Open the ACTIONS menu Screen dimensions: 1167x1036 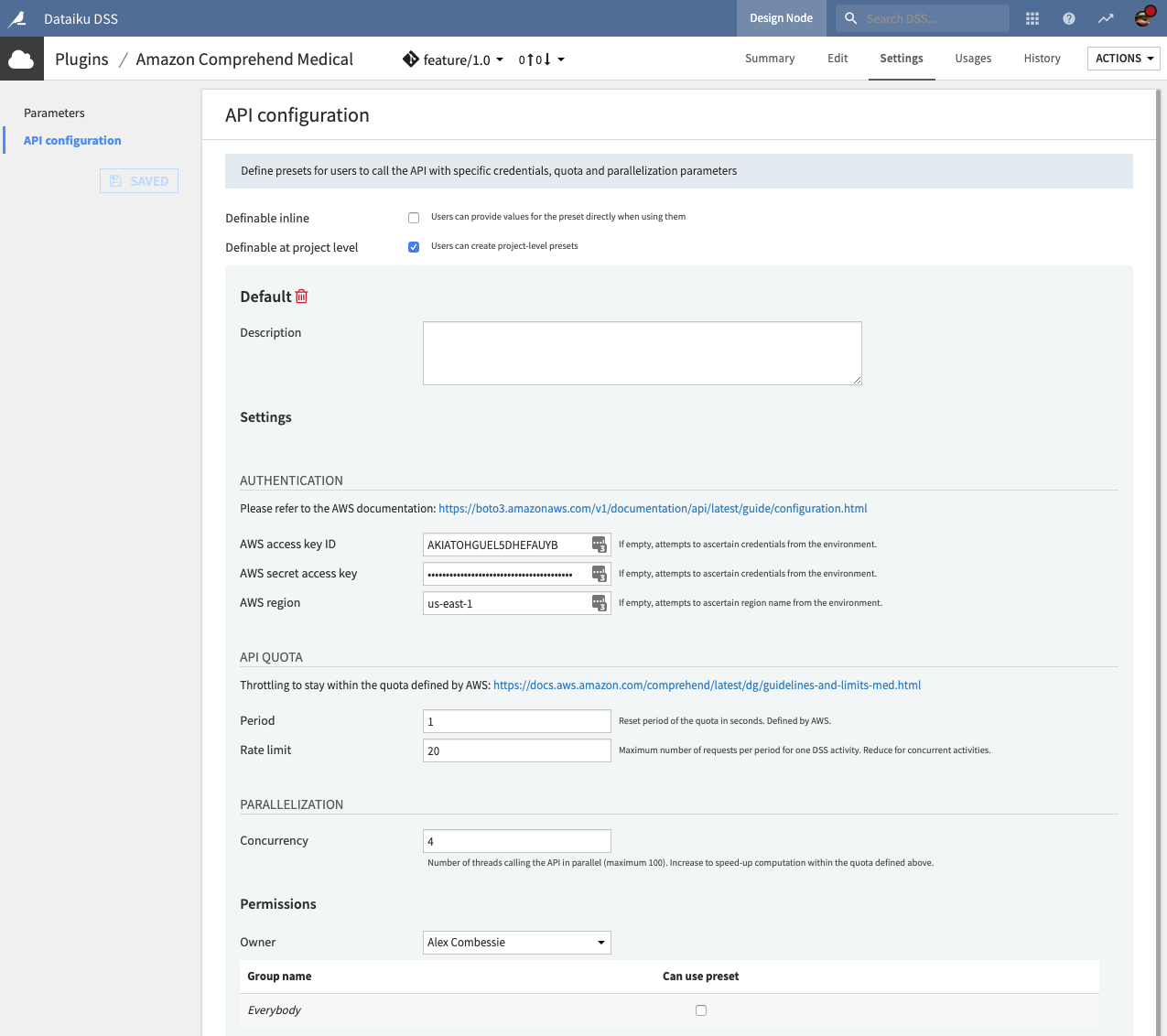click(x=1123, y=58)
